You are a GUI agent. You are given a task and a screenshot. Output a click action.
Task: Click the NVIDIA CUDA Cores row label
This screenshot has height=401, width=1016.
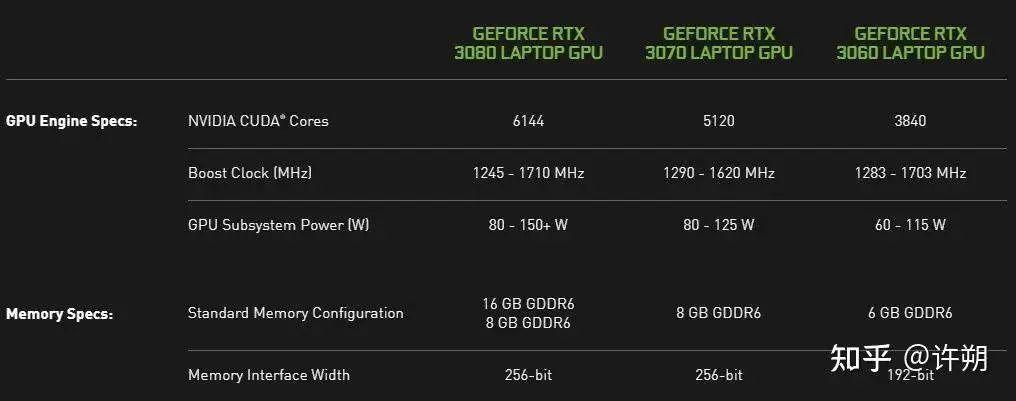258,121
